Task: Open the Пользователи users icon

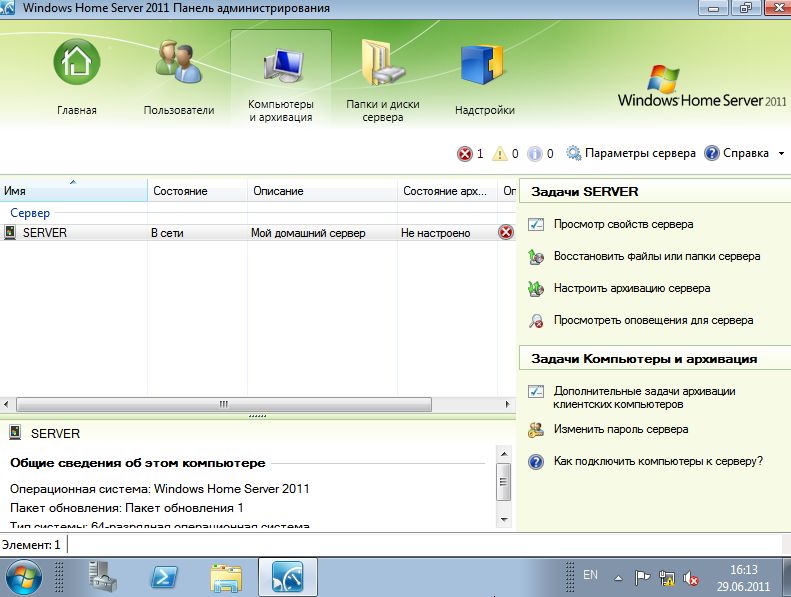Action: click(x=179, y=62)
